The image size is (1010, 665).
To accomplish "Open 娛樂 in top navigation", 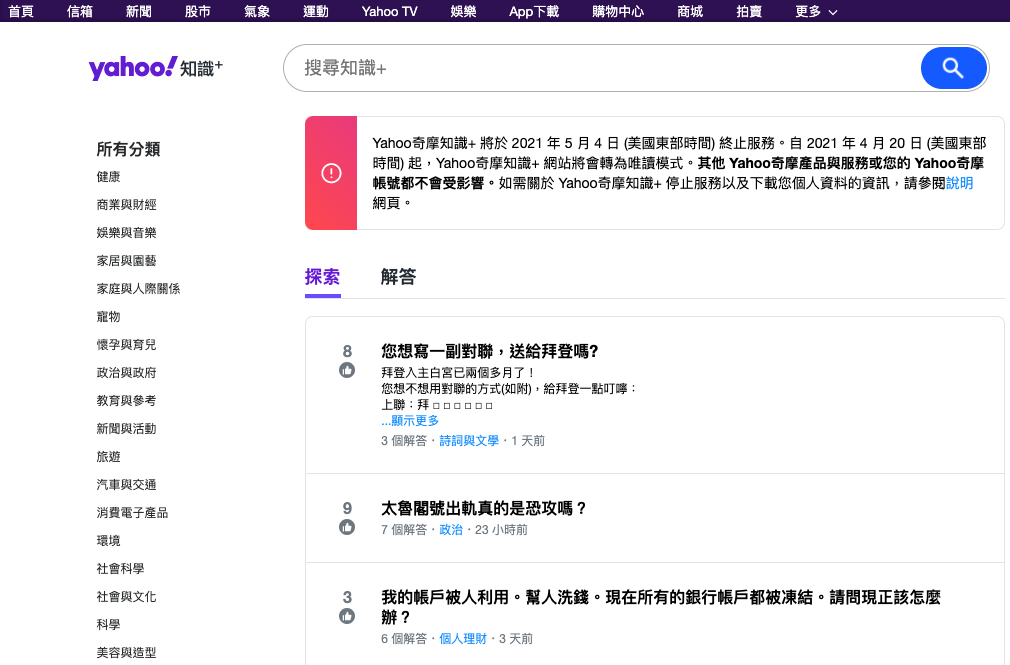I will (x=463, y=12).
